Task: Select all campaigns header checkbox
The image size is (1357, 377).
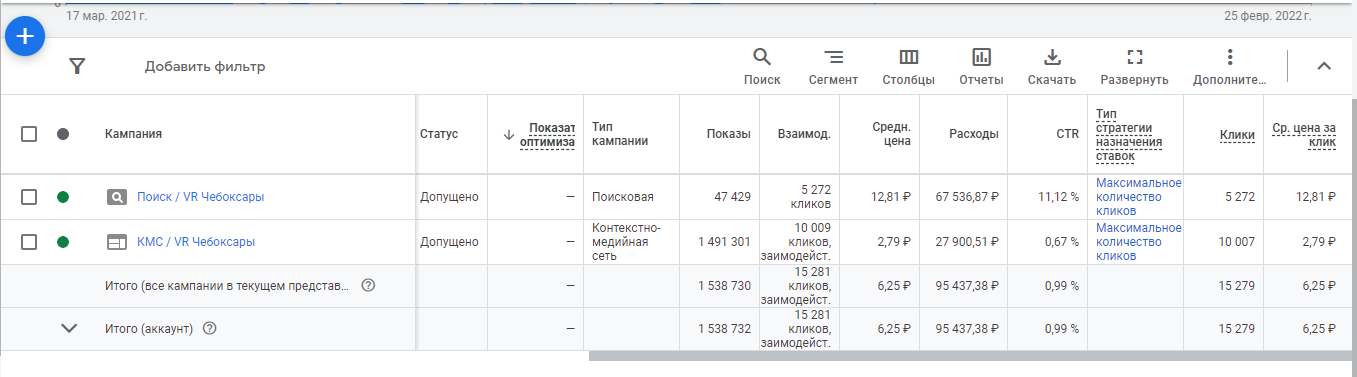Action: point(29,134)
